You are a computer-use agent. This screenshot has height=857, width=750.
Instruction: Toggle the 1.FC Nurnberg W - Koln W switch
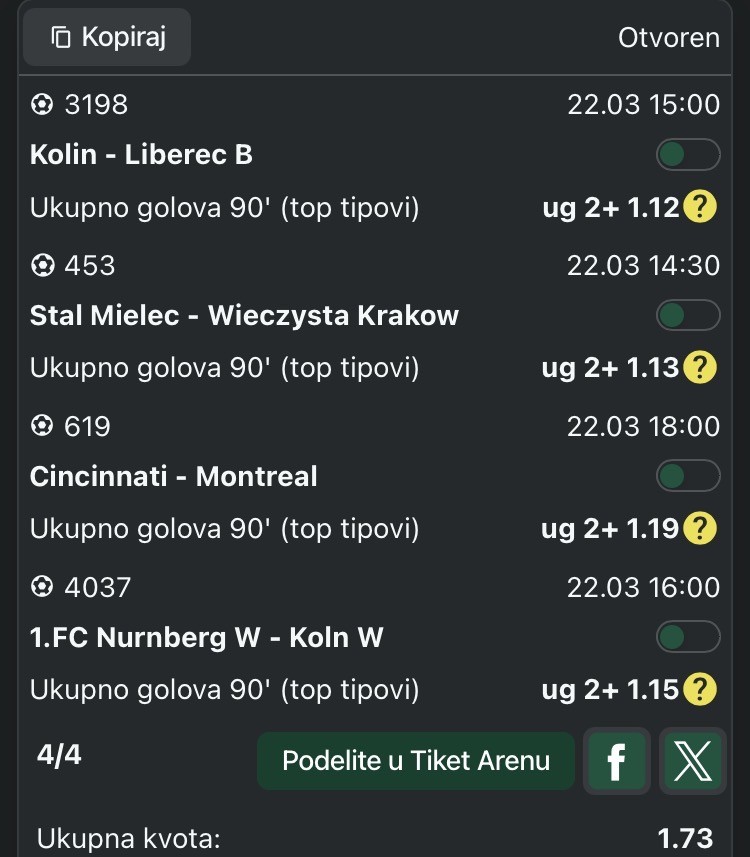(688, 637)
